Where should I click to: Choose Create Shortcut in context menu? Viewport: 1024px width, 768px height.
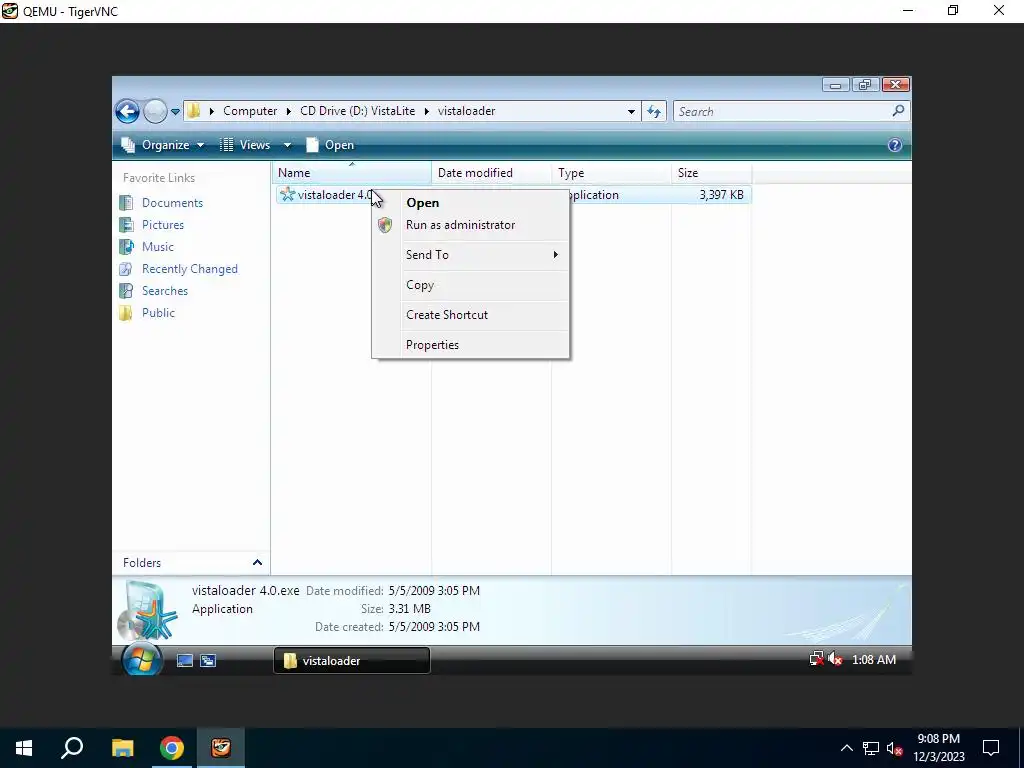tap(470, 315)
